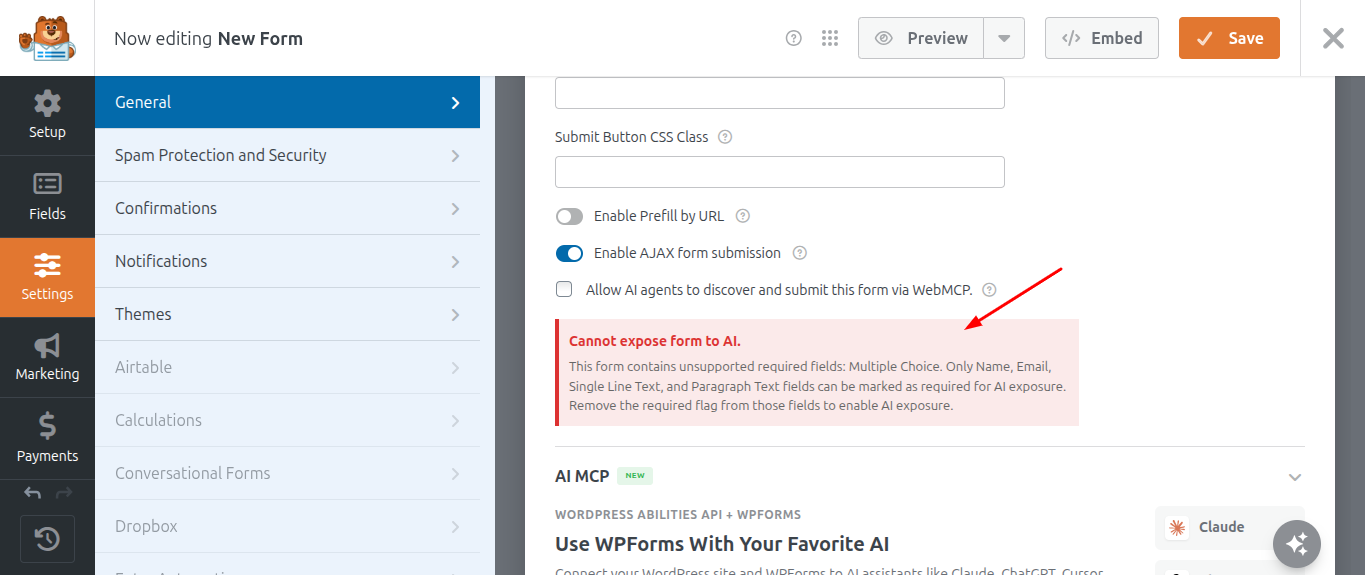Screen dimensions: 1365x575
Task: Open the Confirmations settings
Action: click(x=287, y=208)
